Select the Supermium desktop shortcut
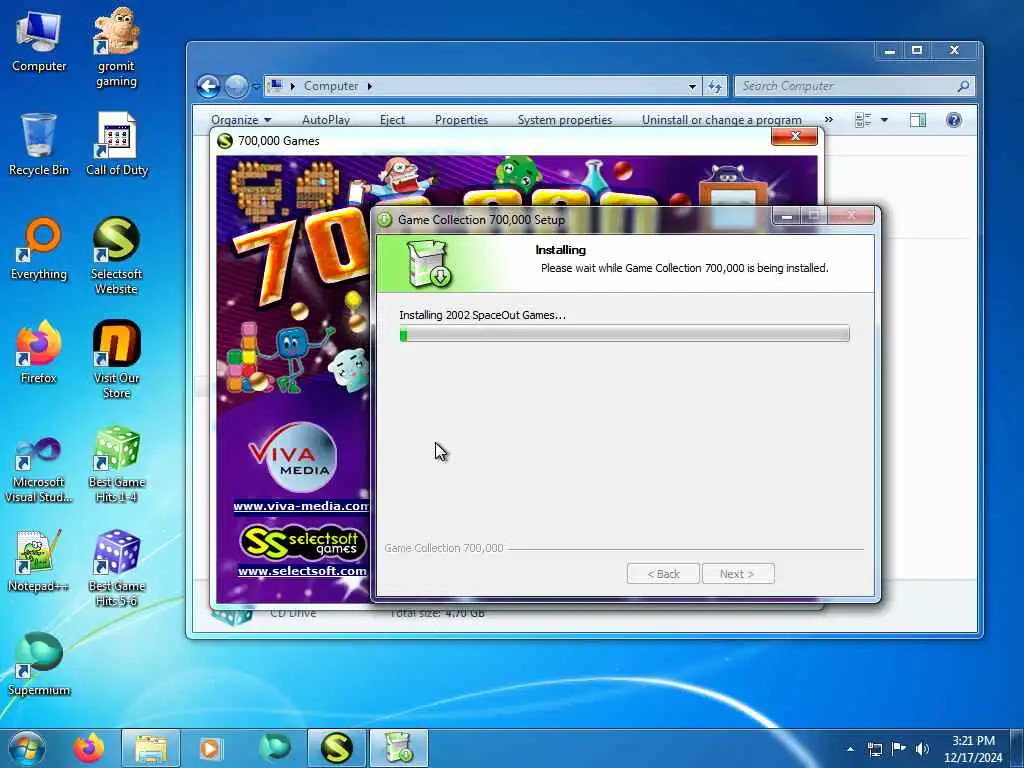Viewport: 1024px width, 768px height. pyautogui.click(x=39, y=665)
